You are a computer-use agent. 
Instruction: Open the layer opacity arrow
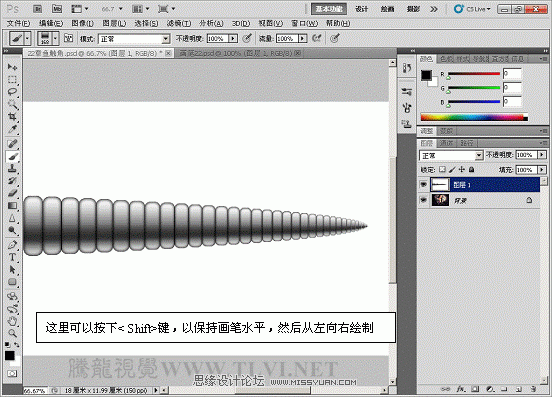[542, 155]
